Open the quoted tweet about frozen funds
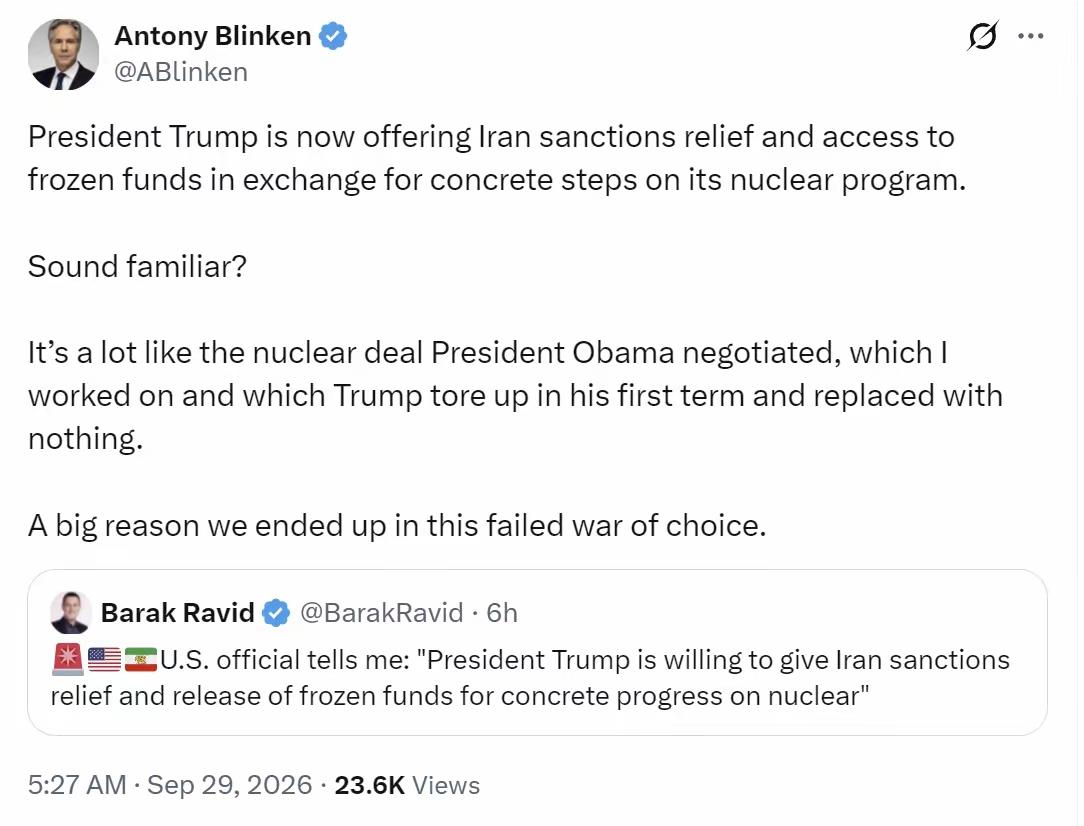1084x826 pixels. 537,653
